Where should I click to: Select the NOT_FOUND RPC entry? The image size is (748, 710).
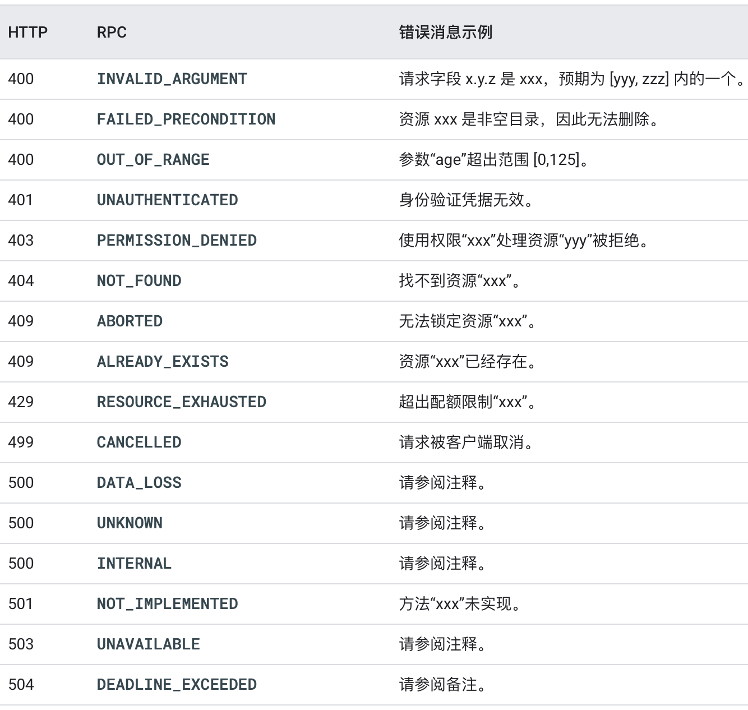coord(139,281)
